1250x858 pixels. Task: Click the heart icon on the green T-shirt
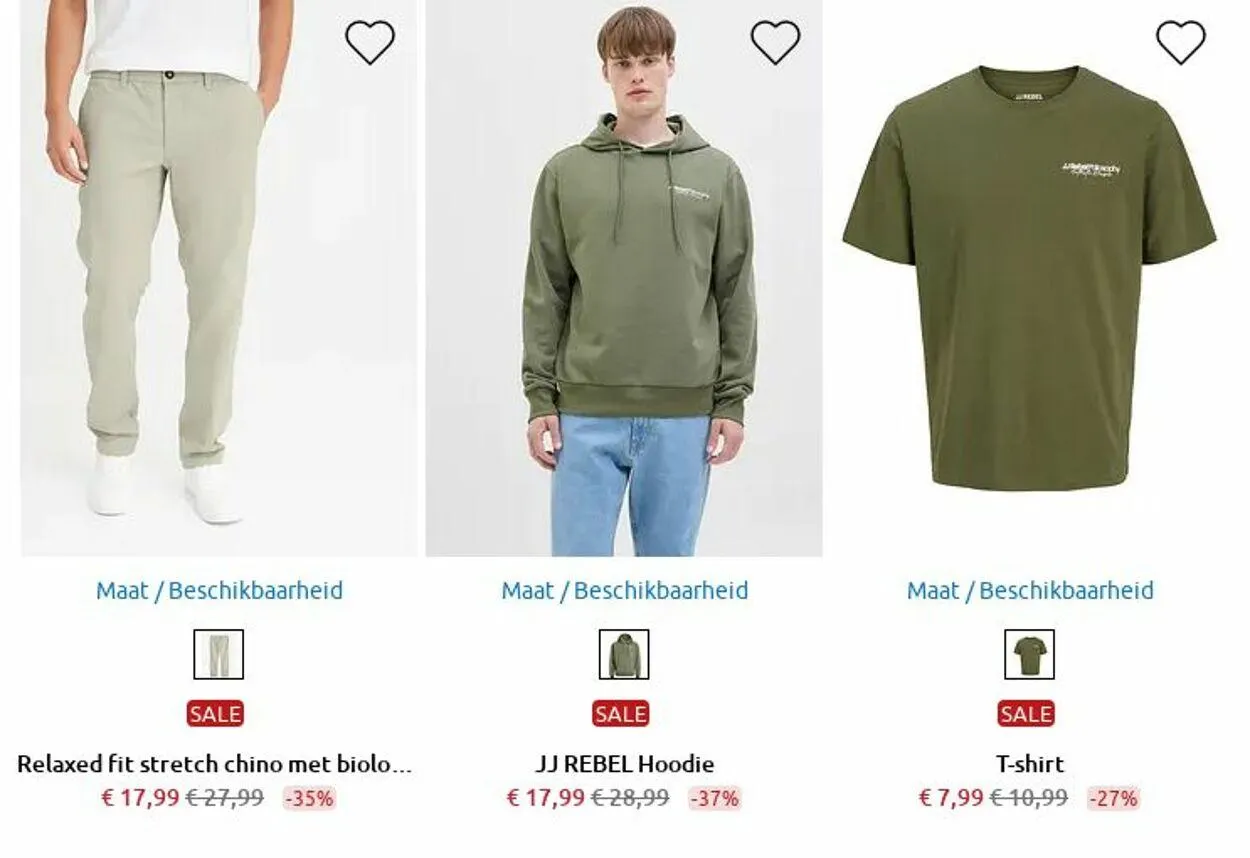[1181, 42]
